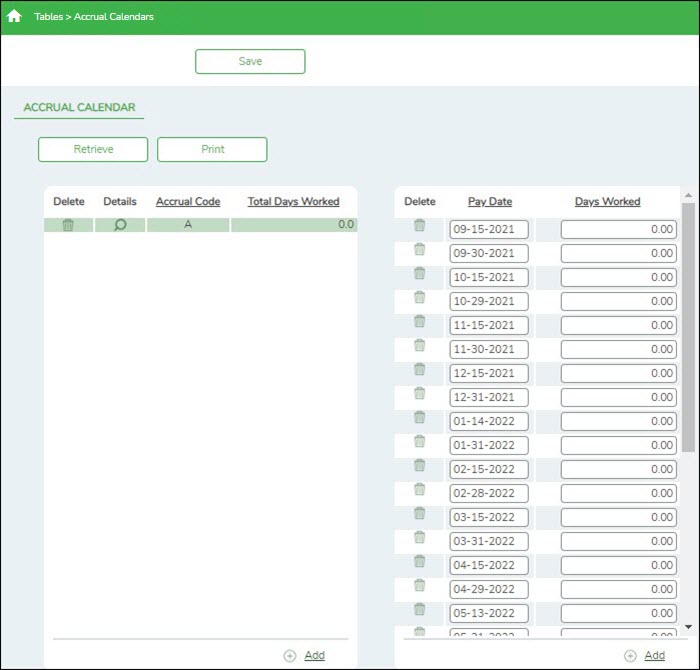
Task: Select accrual code A cell
Action: [188, 225]
